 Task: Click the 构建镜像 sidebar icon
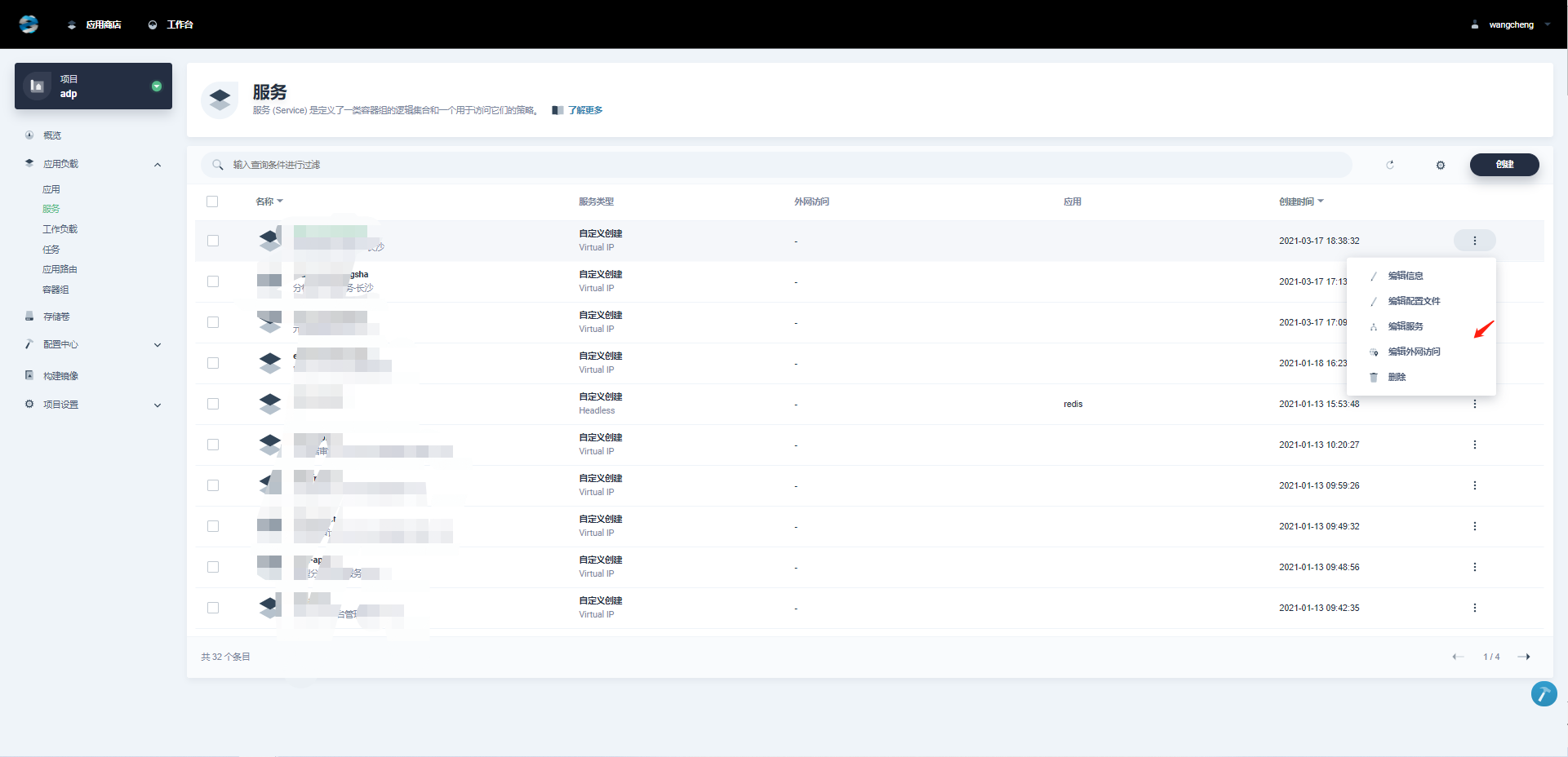pos(29,375)
